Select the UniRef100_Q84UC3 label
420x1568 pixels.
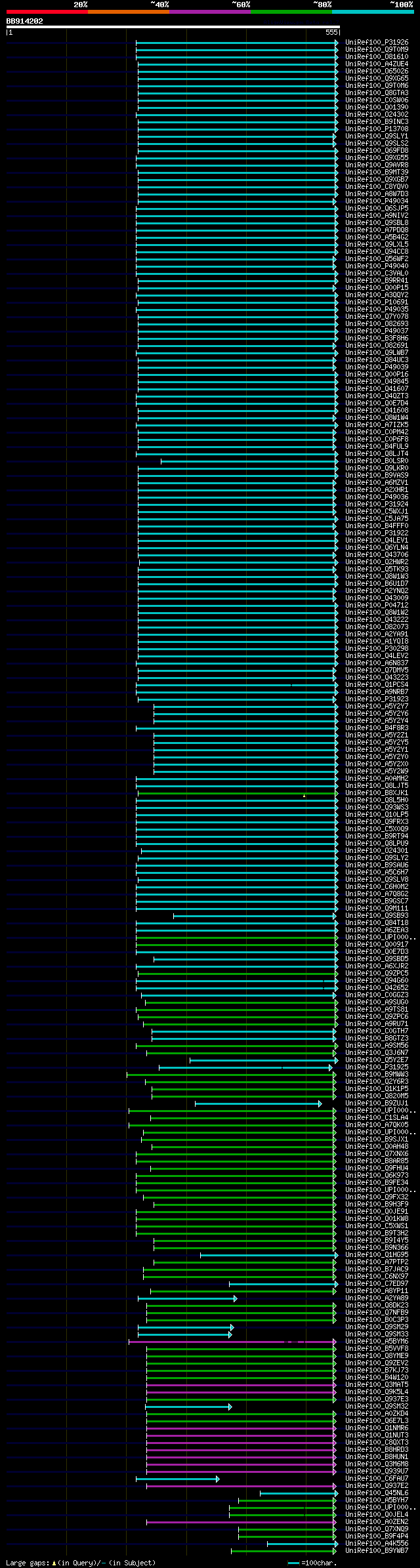(x=377, y=360)
